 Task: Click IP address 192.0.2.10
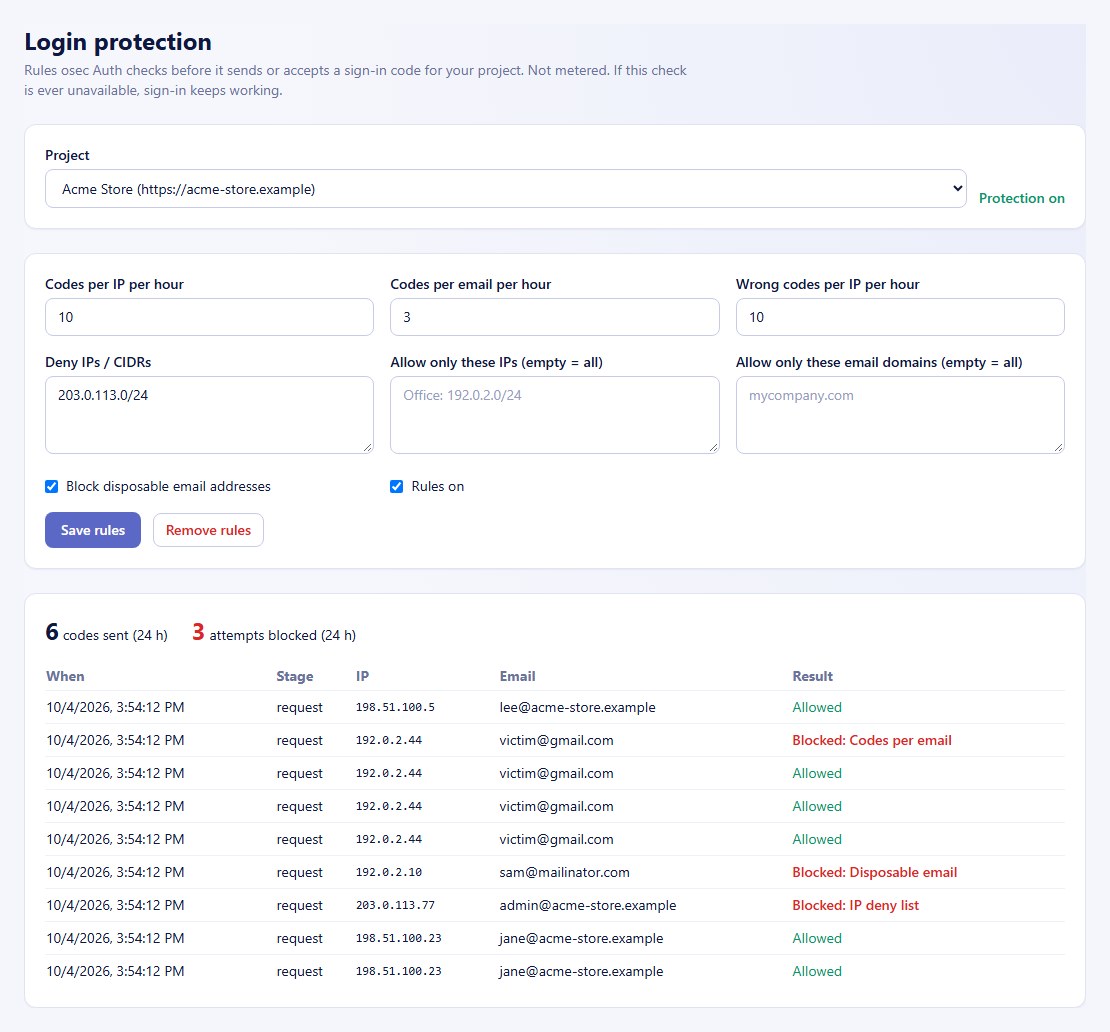tap(389, 872)
